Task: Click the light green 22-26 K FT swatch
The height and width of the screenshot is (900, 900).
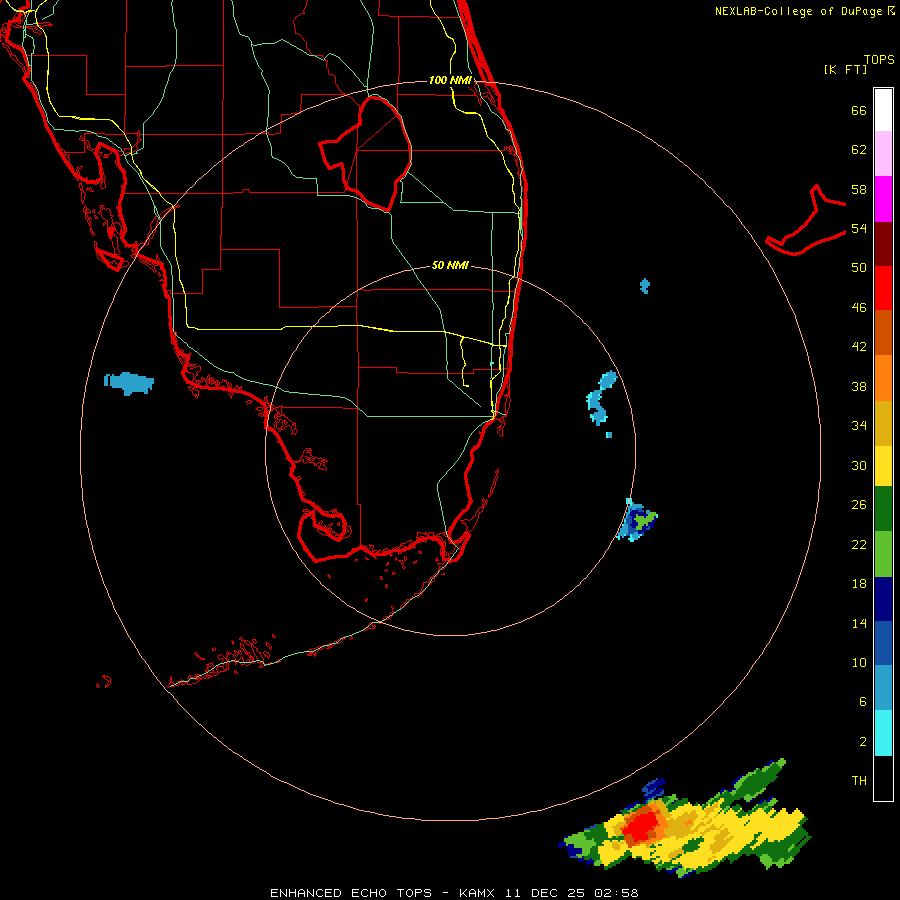Action: [x=883, y=554]
